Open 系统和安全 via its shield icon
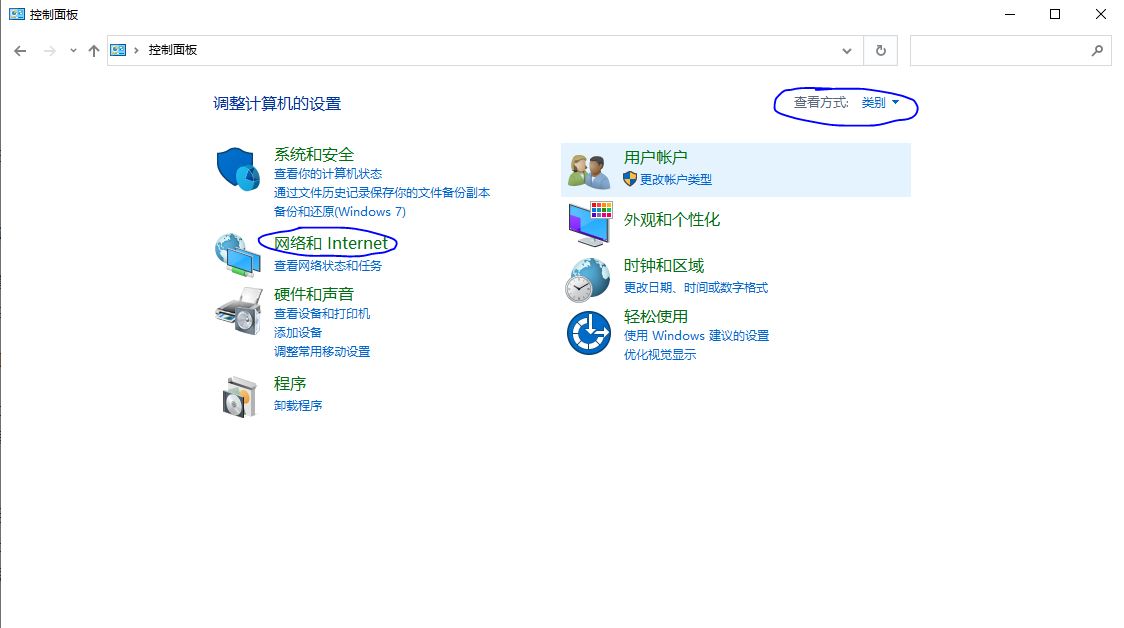 [236, 168]
